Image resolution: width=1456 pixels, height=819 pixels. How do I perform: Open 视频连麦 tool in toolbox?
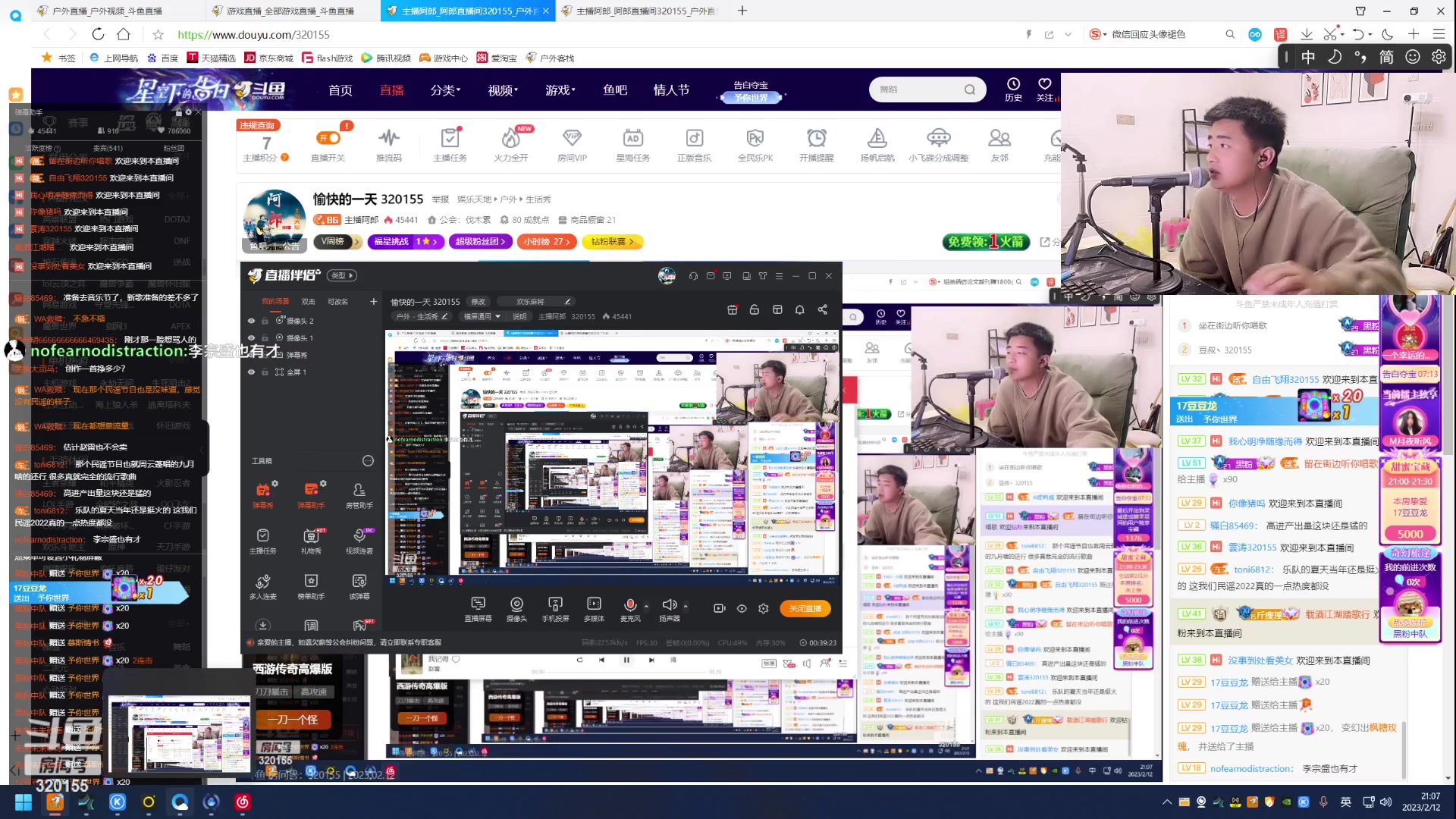coord(359,541)
